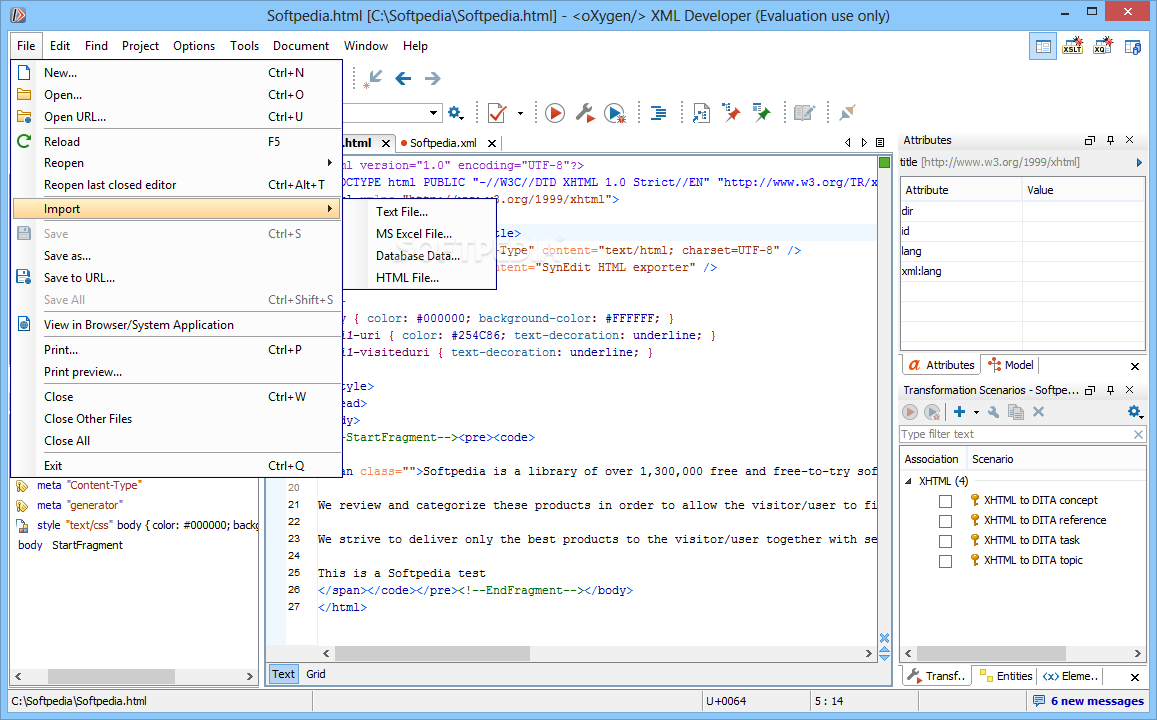Click the debug scenario play-with-bug icon
The width and height of the screenshot is (1157, 720).
pyautogui.click(x=615, y=113)
